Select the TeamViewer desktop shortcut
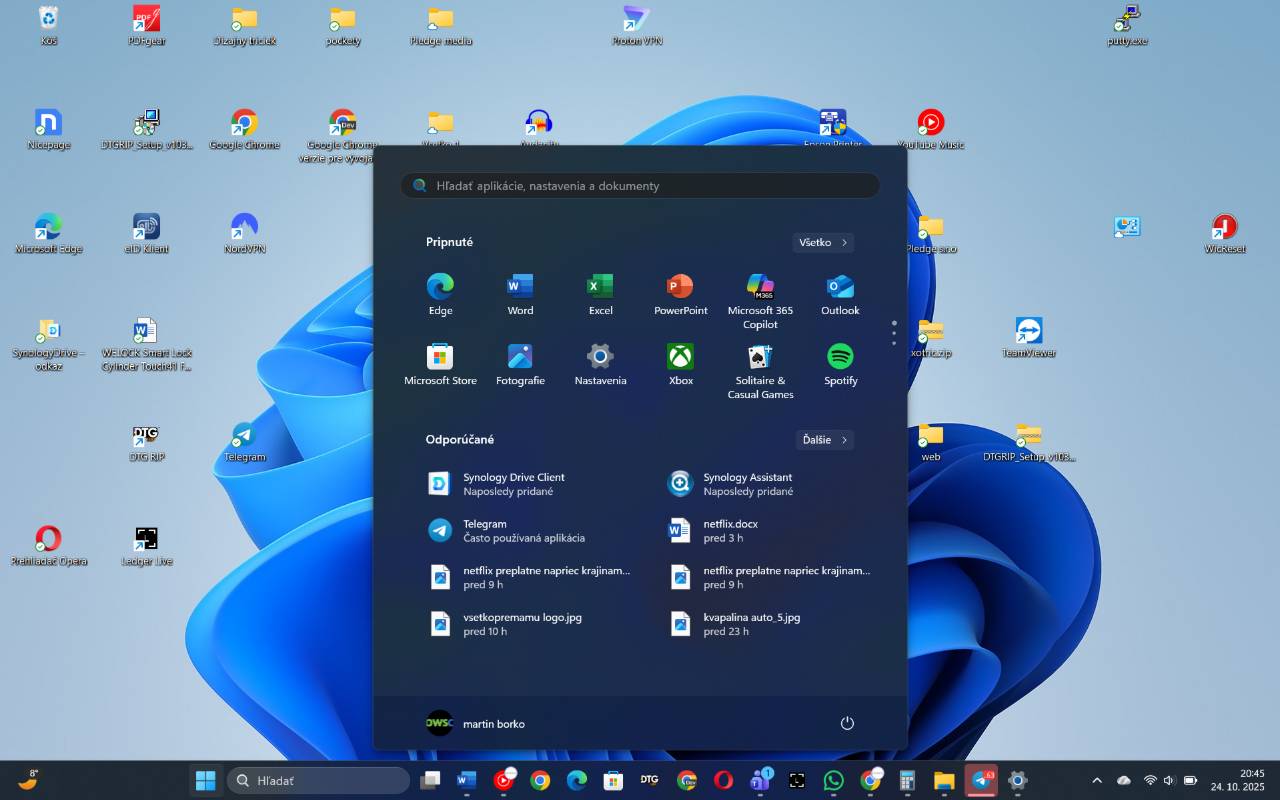Viewport: 1280px width, 800px height. (x=1029, y=338)
